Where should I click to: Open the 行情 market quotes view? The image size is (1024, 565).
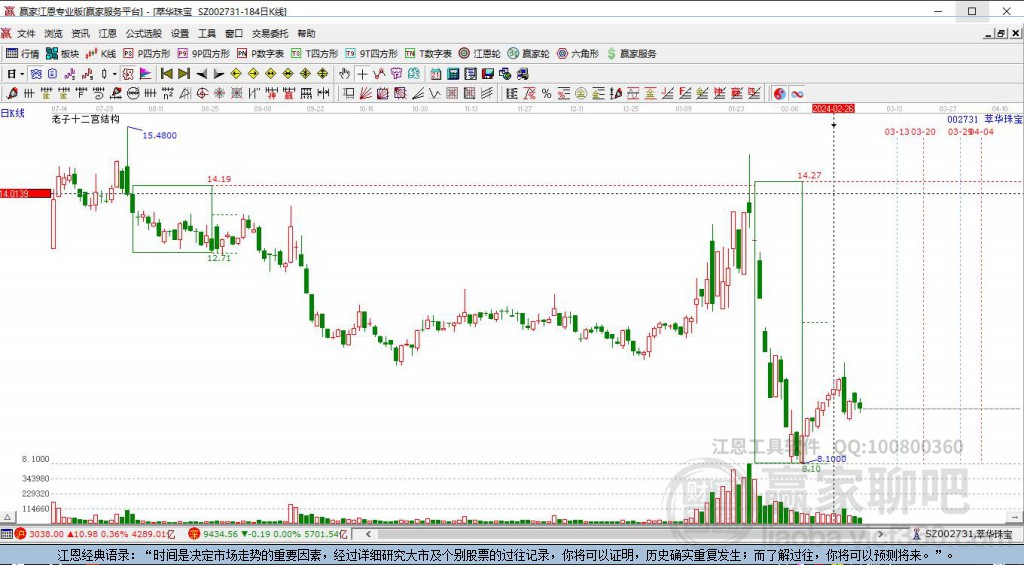(23, 54)
